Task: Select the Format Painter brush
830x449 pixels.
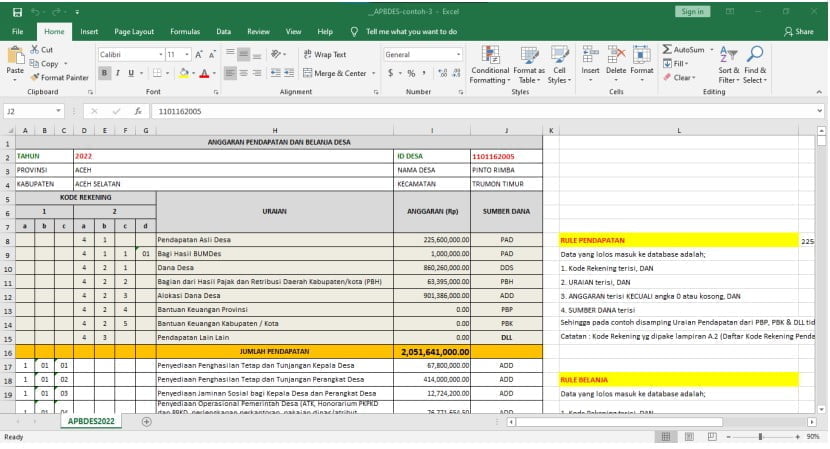Action: pos(34,77)
